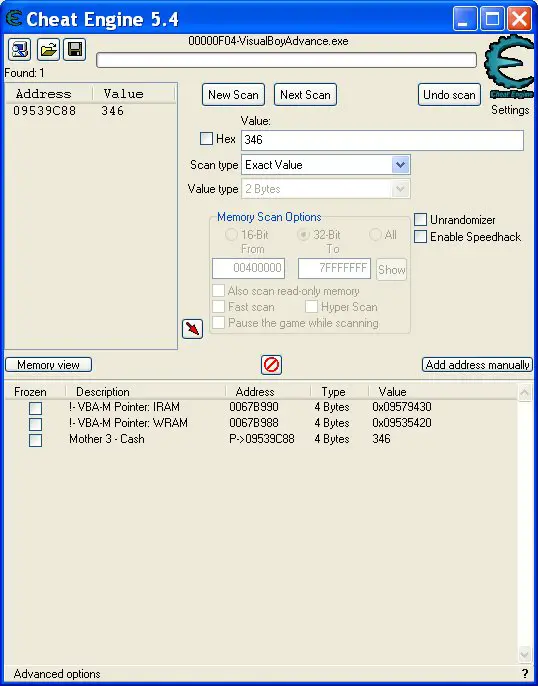Click the value 0x09579430
The width and height of the screenshot is (538, 686).
point(402,407)
